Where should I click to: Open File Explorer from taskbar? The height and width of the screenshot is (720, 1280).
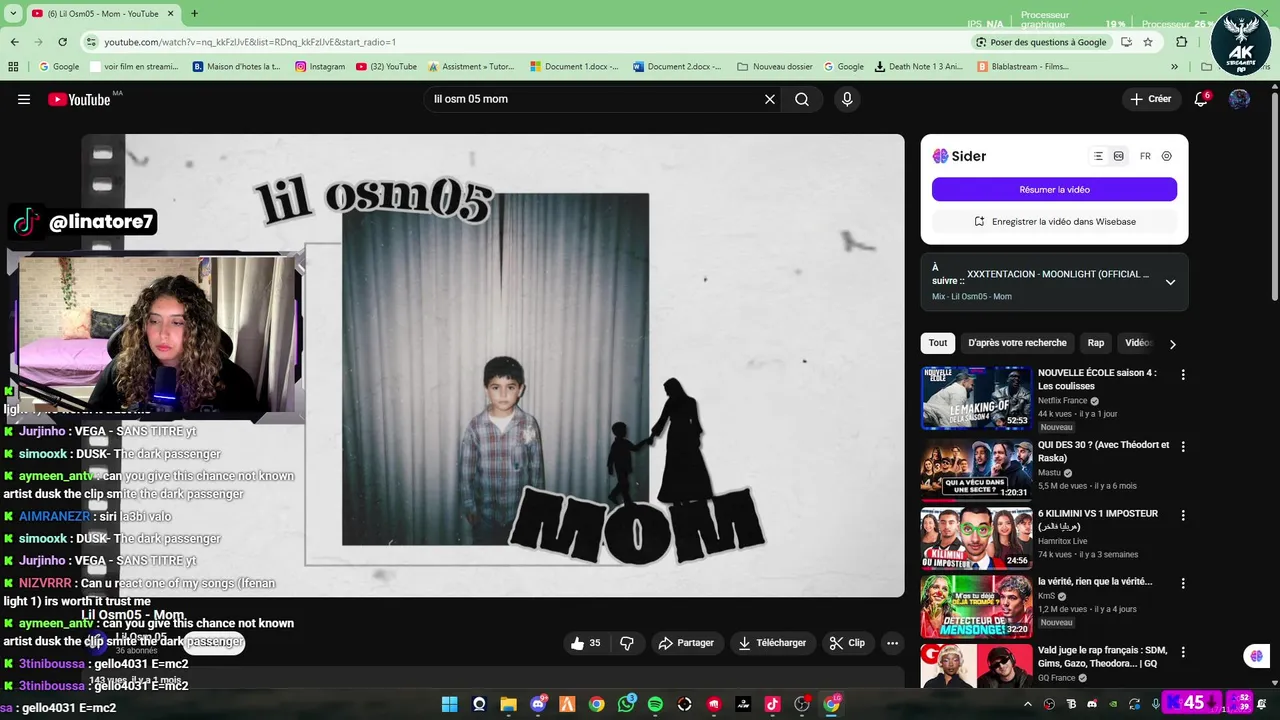508,704
